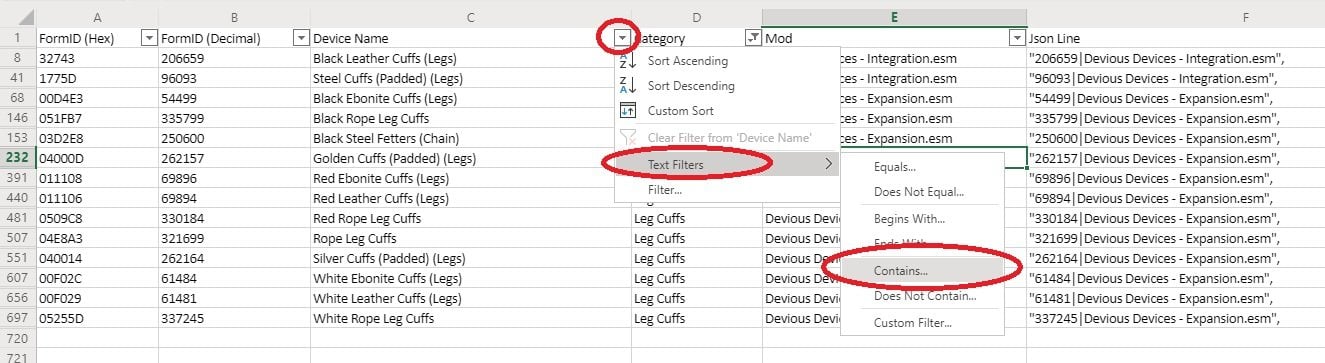
Task: Select decimal cell 262157
Action: pyautogui.click(x=234, y=158)
